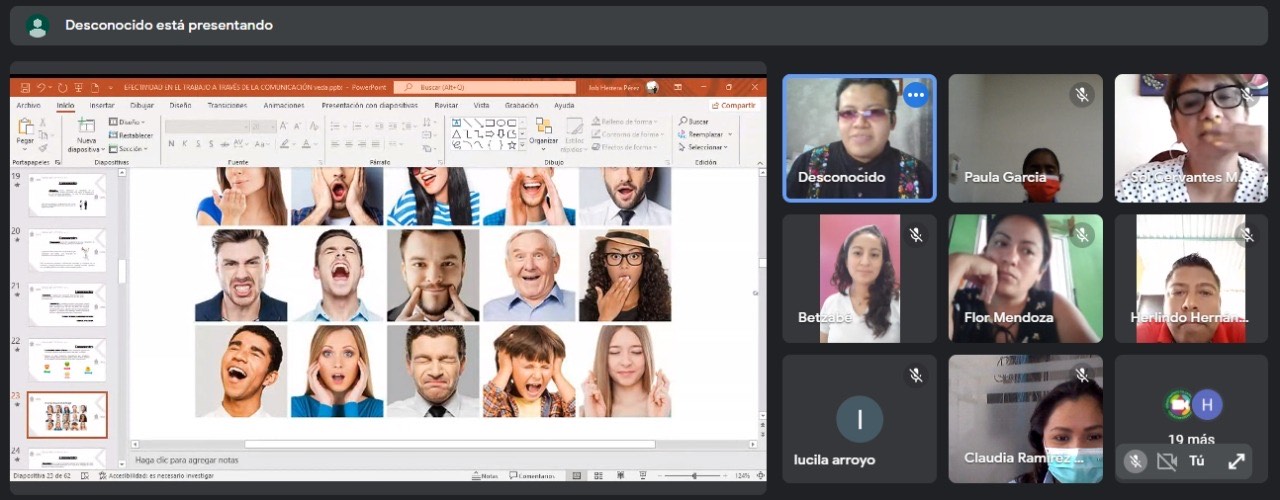Open the Transiciones ribbon tab
This screenshot has width=1280, height=500.
tap(227, 105)
